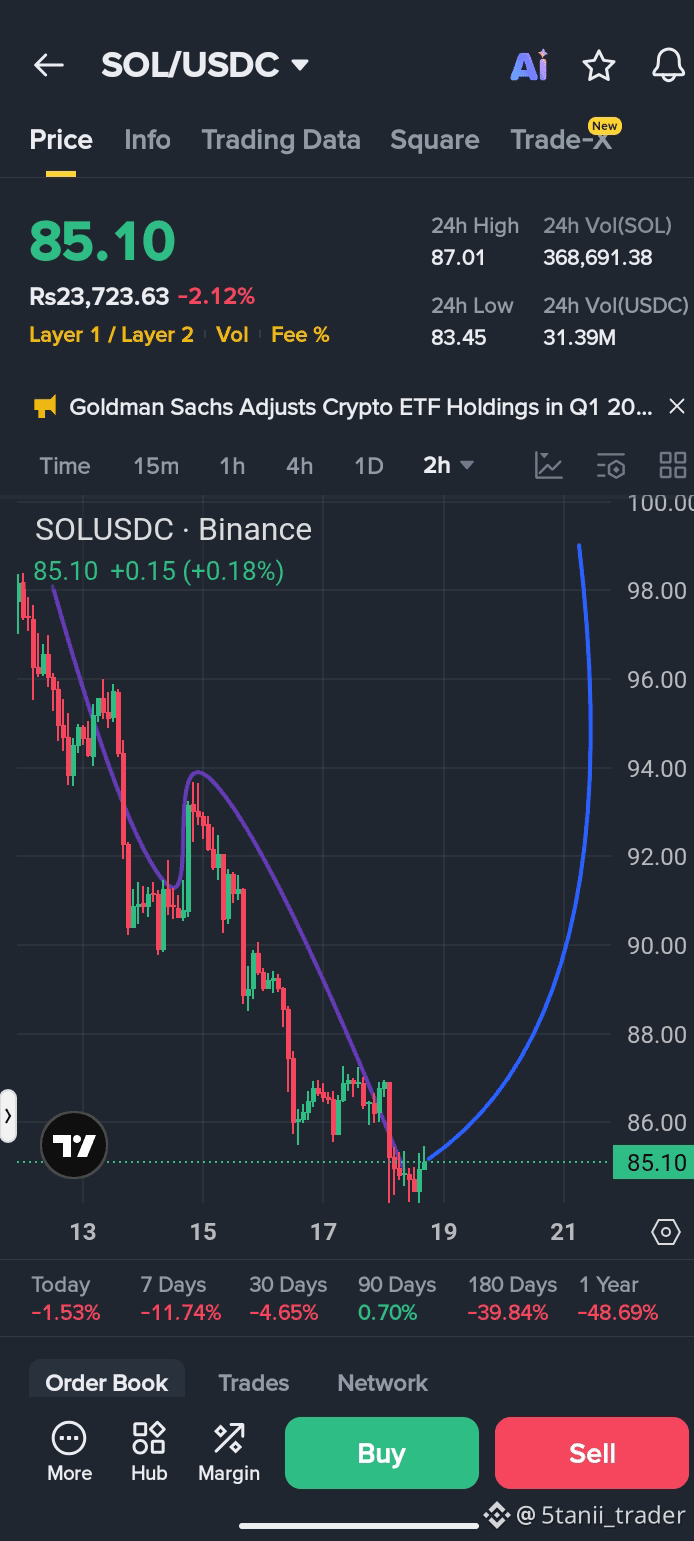The width and height of the screenshot is (694, 1541).
Task: Tap the red Sell button
Action: coord(592,1453)
